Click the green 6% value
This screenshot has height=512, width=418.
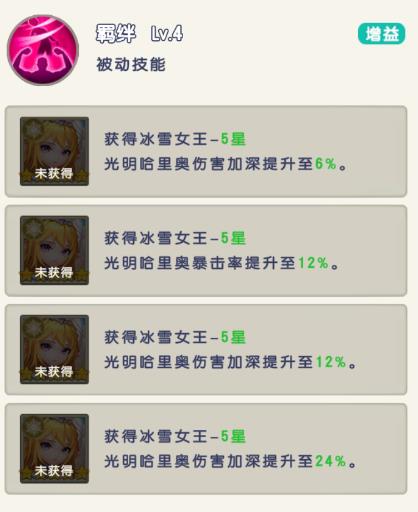[325, 164]
